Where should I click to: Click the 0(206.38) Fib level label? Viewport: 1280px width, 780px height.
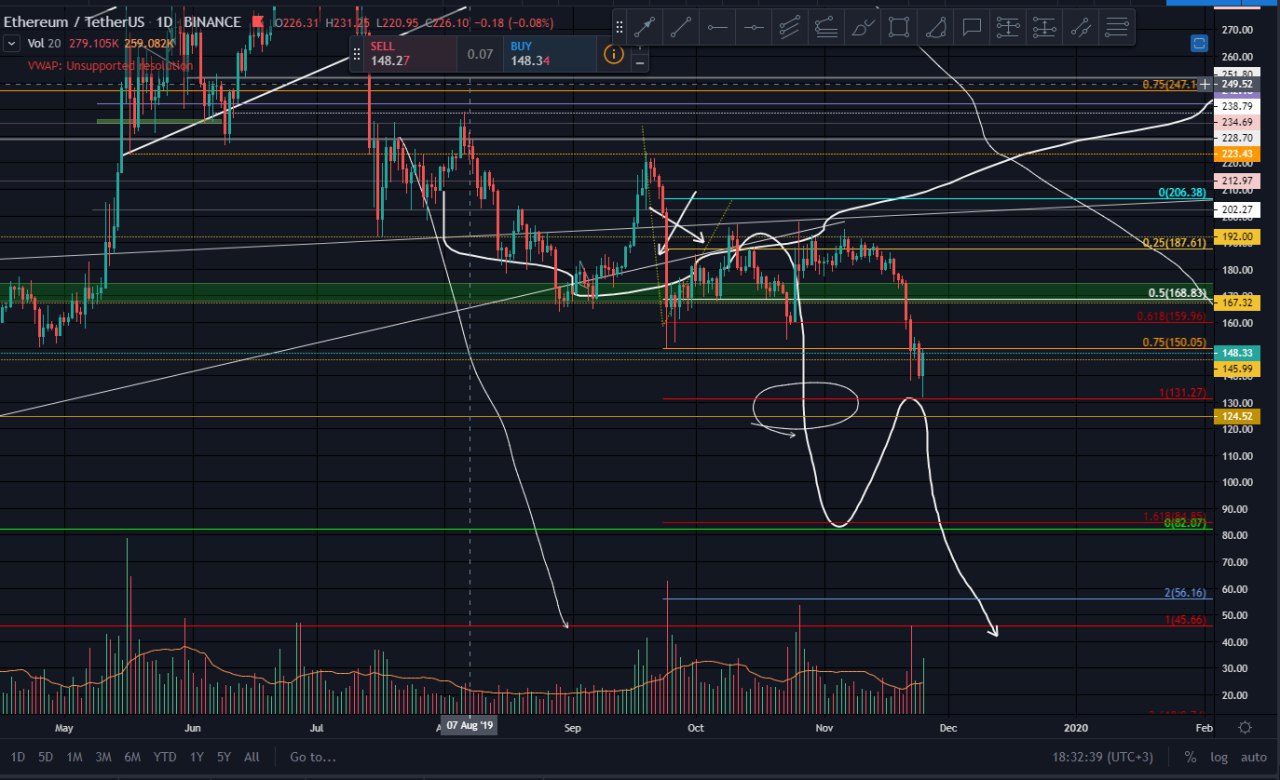pos(1183,192)
